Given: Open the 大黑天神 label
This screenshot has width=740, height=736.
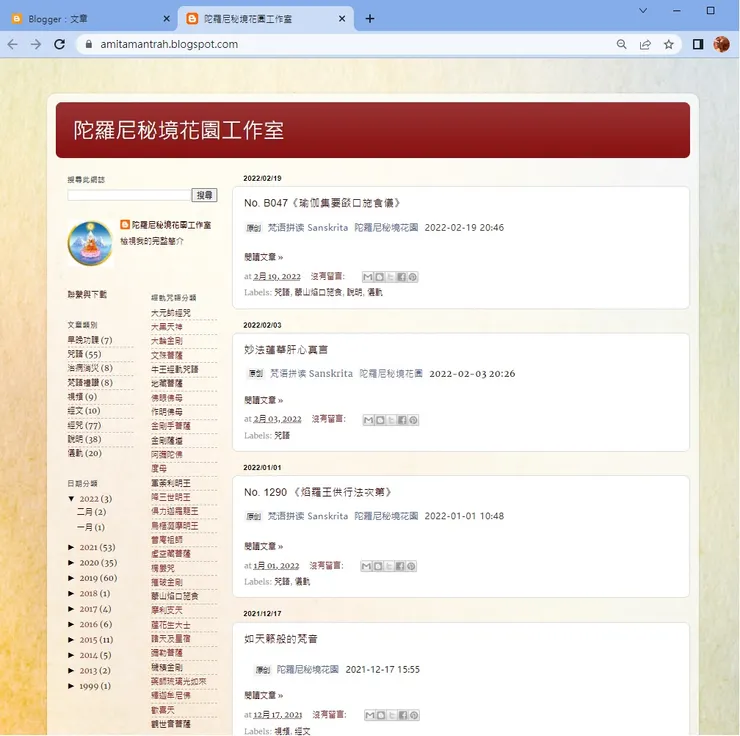Looking at the screenshot, I should [167, 327].
